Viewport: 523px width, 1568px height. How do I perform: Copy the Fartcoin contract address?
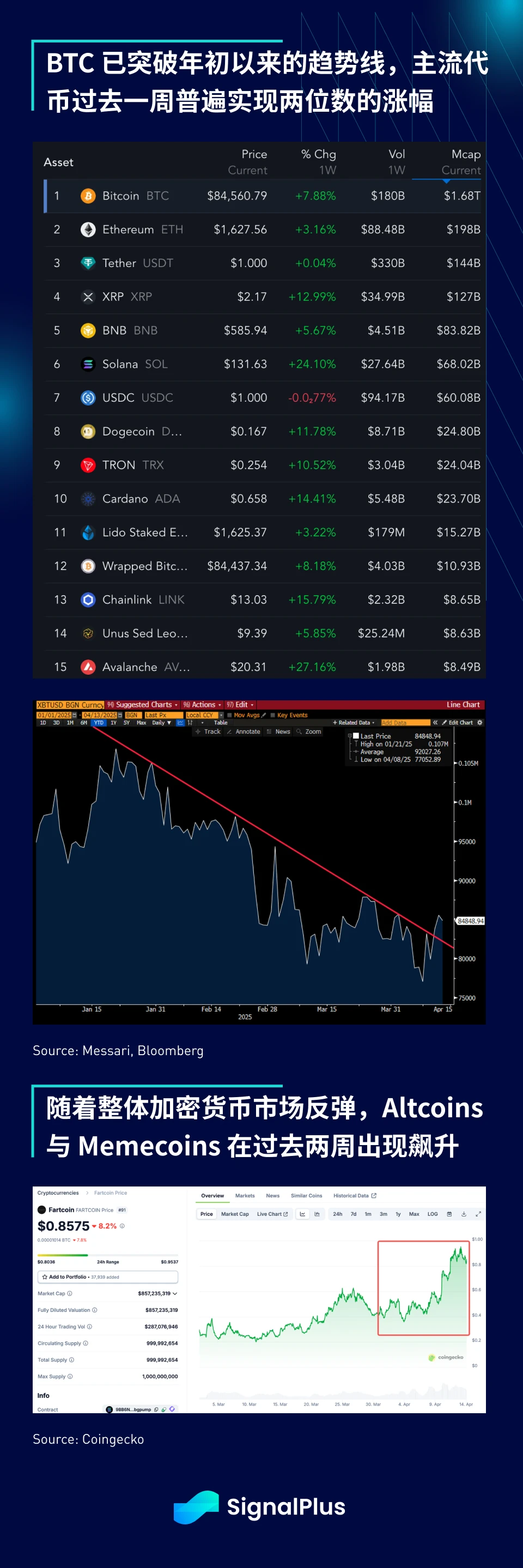[156, 1409]
